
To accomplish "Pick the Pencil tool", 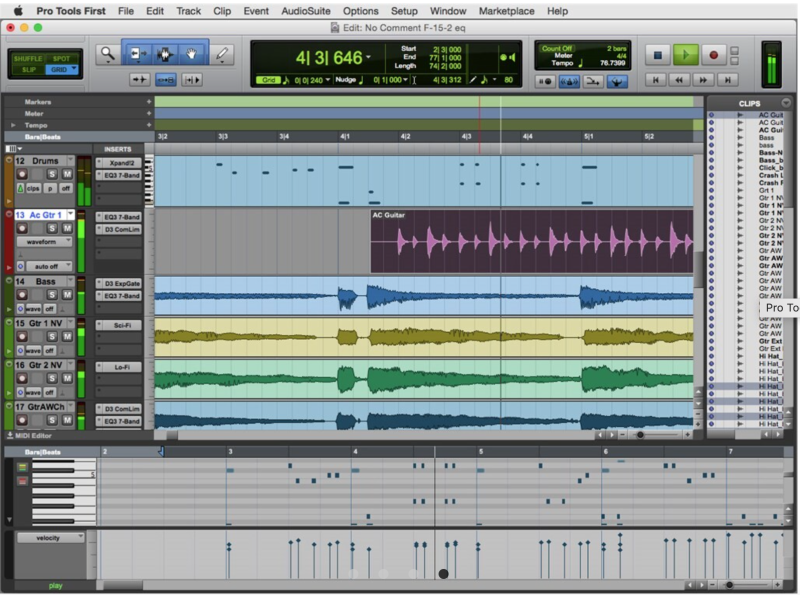I will tap(222, 54).
